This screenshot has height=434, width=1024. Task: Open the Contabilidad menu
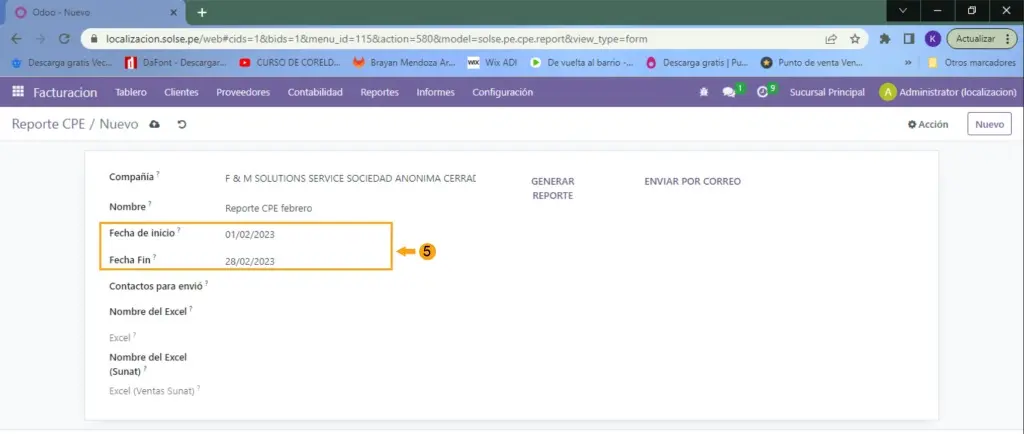[315, 92]
